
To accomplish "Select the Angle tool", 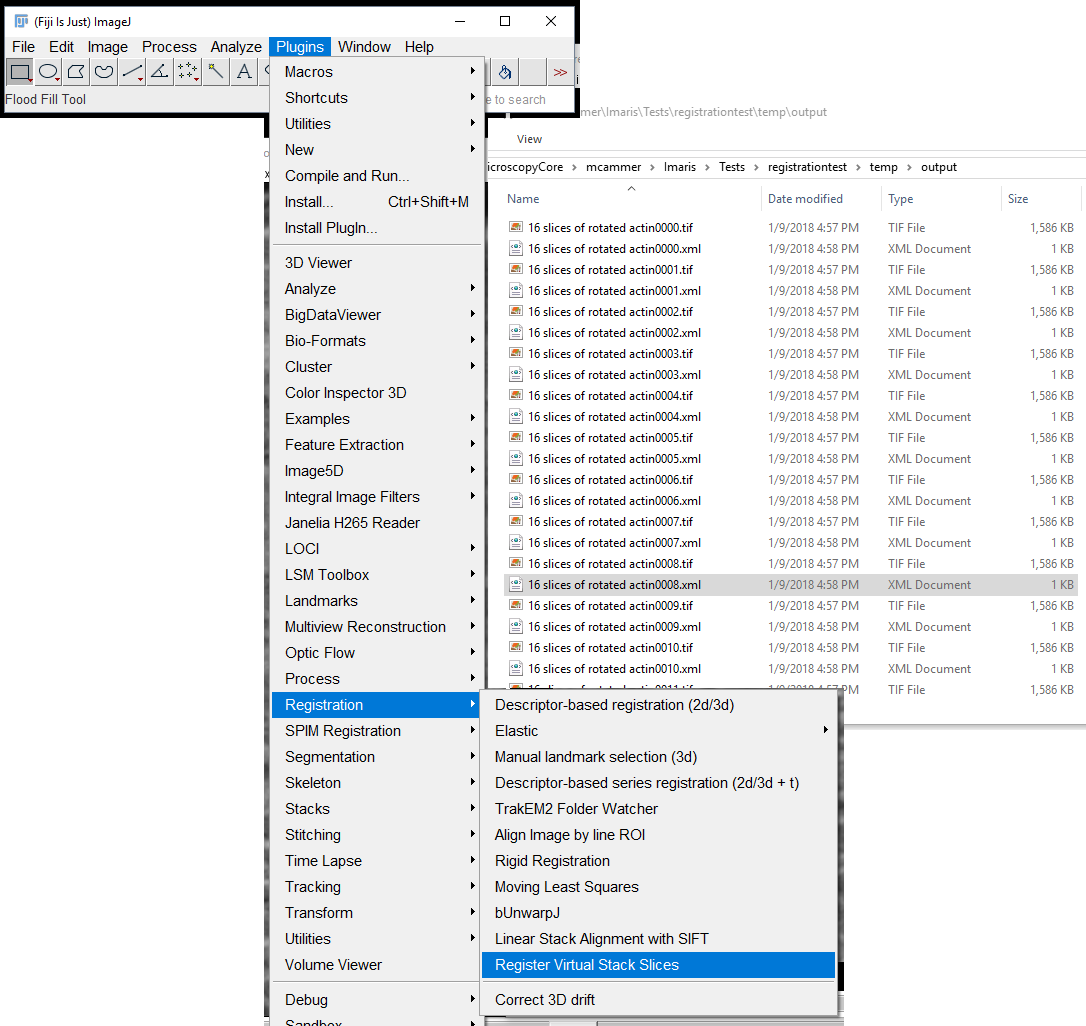I will pos(160,72).
